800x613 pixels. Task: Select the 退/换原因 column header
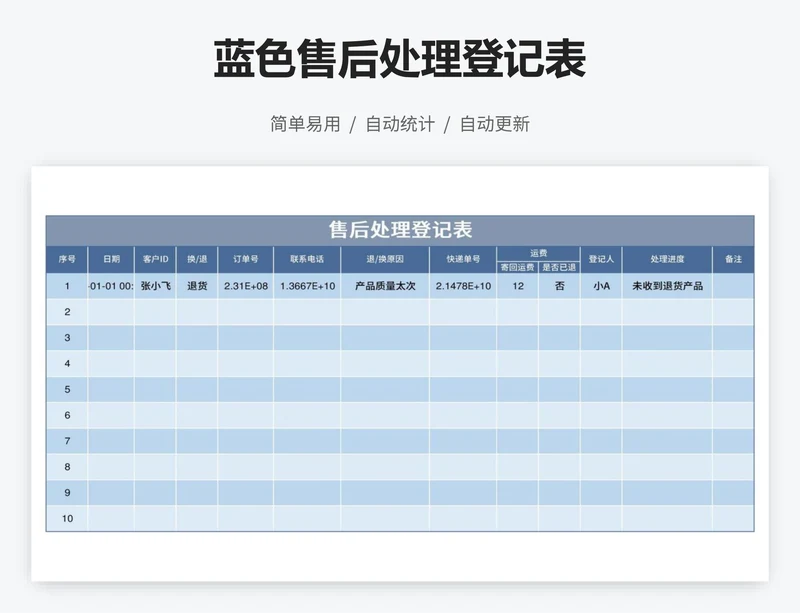[x=385, y=259]
